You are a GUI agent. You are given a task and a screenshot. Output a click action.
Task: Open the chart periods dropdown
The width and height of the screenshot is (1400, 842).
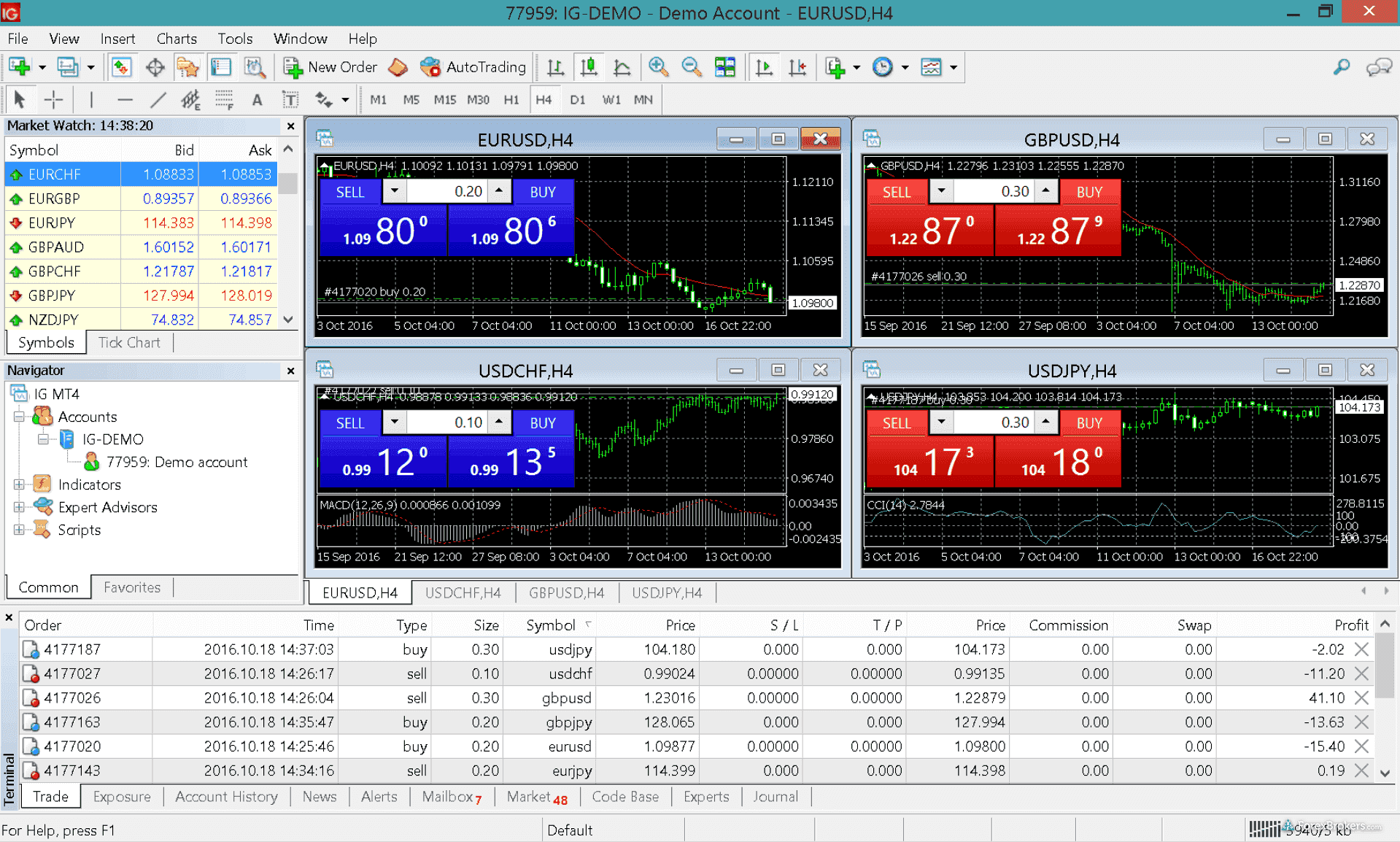pyautogui.click(x=905, y=66)
